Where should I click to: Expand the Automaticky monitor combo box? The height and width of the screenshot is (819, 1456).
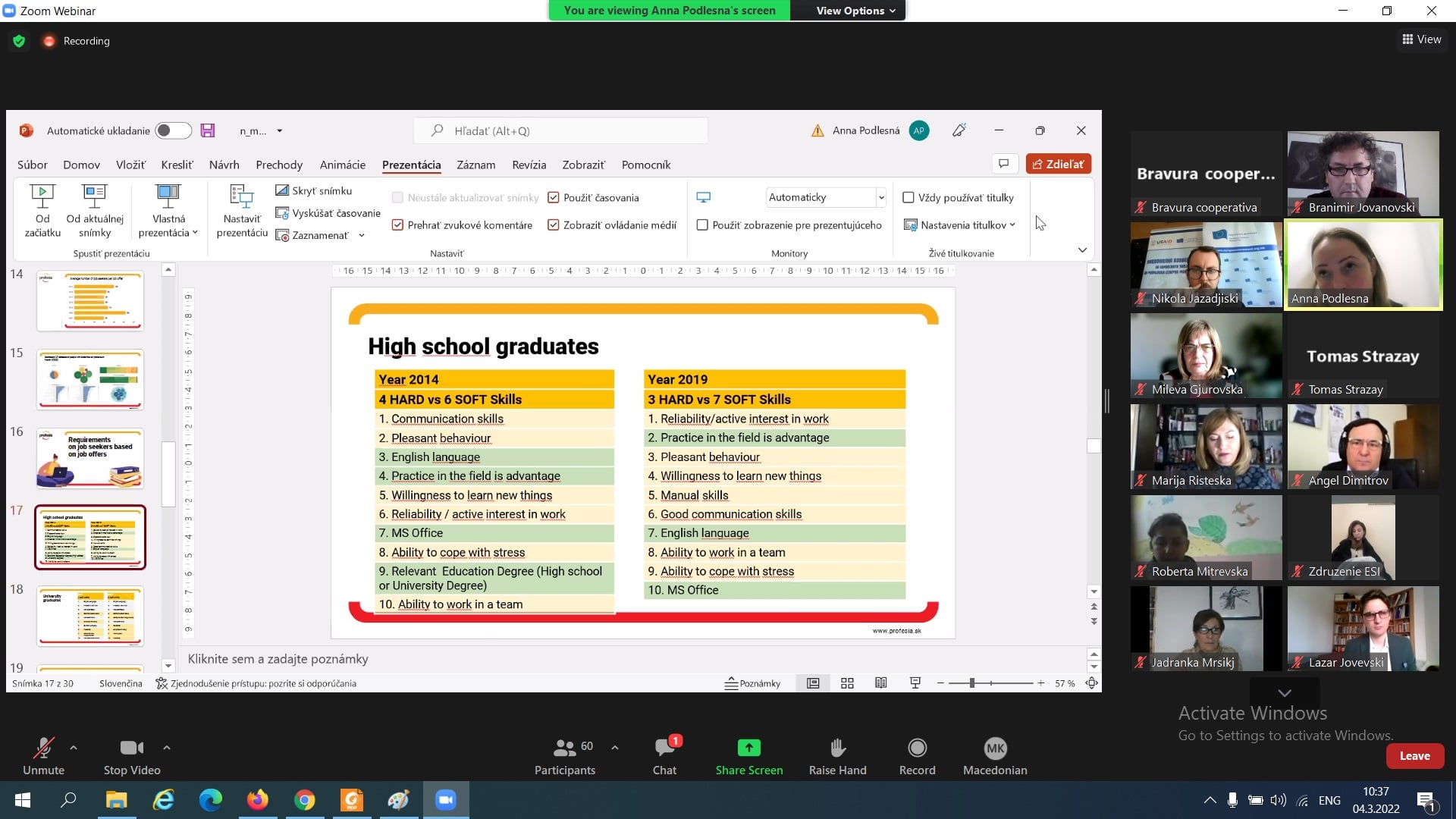click(880, 198)
